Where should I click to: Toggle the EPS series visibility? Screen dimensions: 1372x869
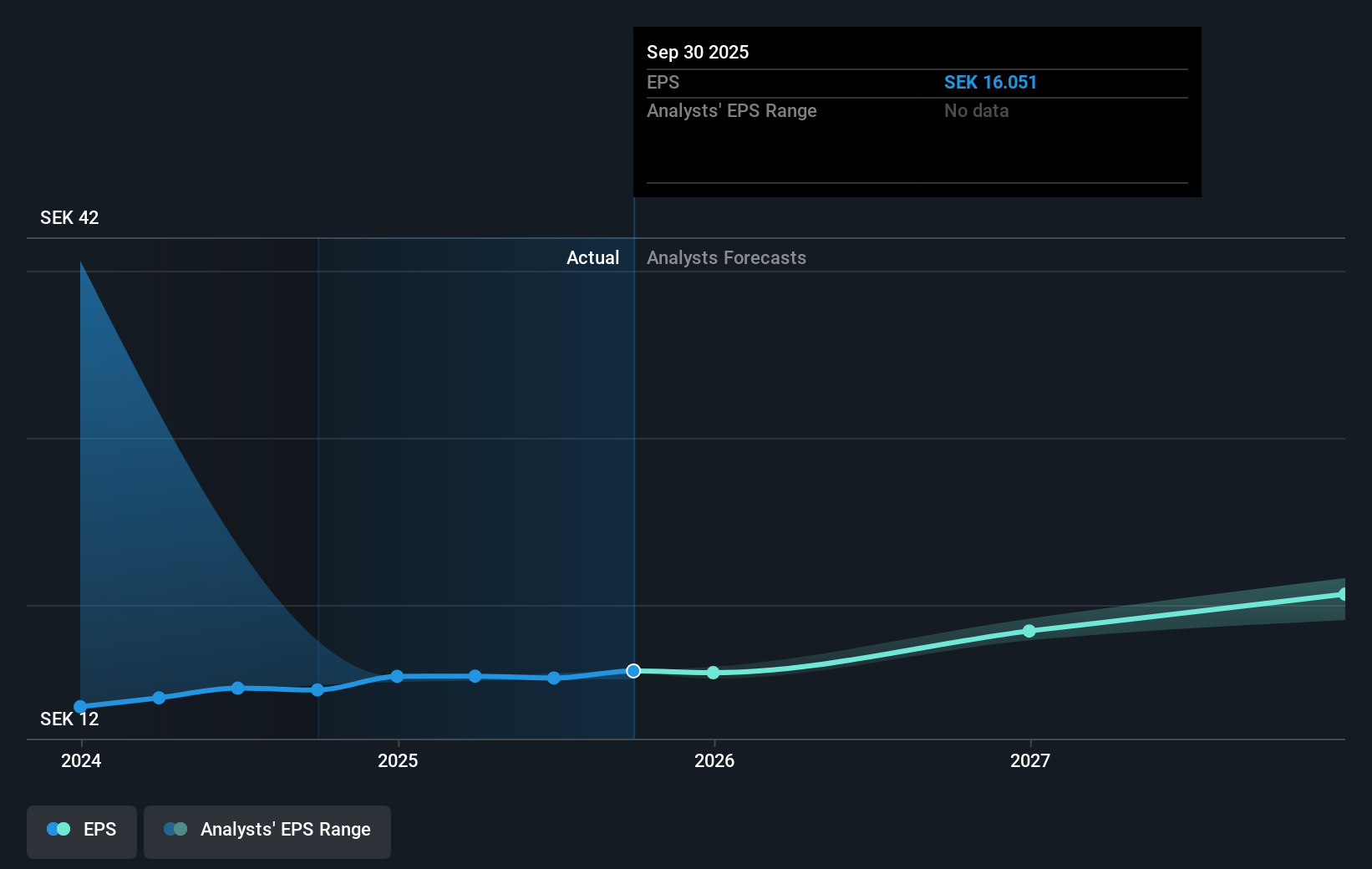pos(81,831)
